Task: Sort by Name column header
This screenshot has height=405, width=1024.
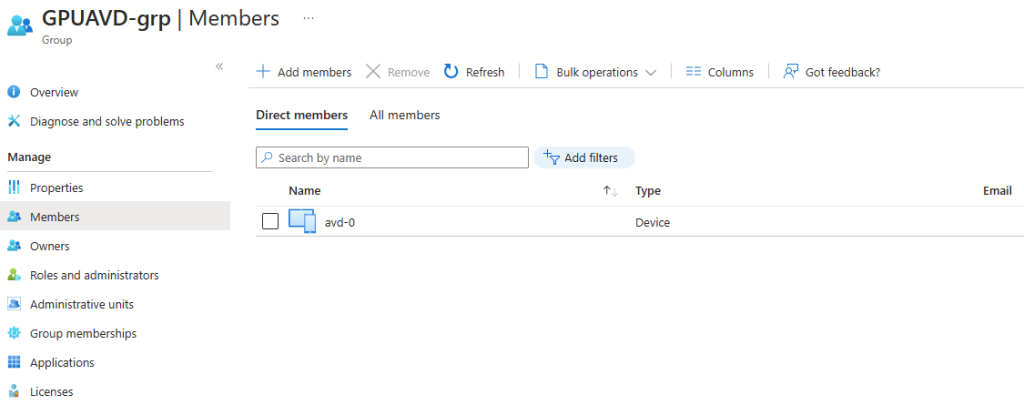Action: 304,191
